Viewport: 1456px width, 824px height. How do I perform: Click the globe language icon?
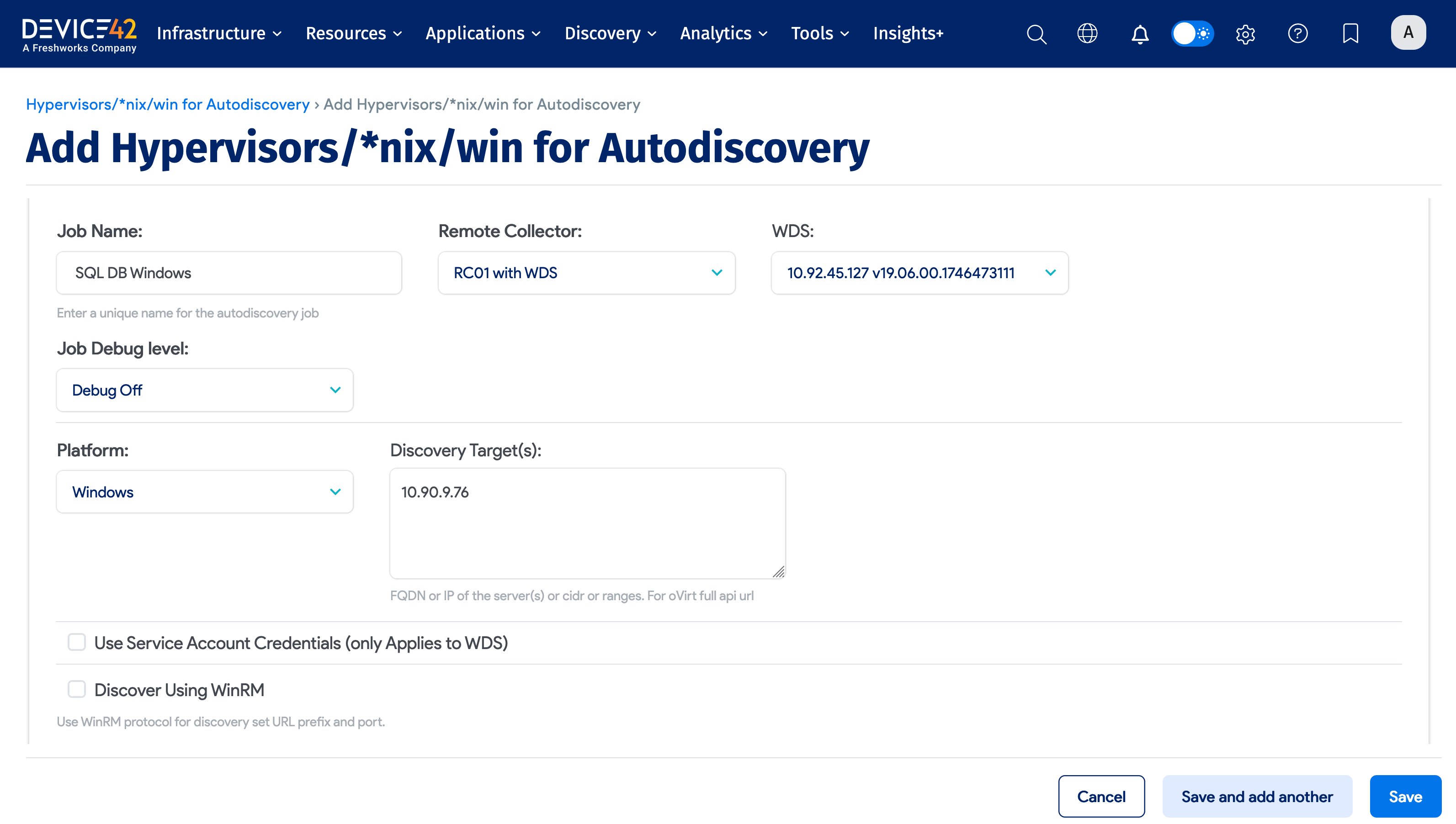[1087, 34]
